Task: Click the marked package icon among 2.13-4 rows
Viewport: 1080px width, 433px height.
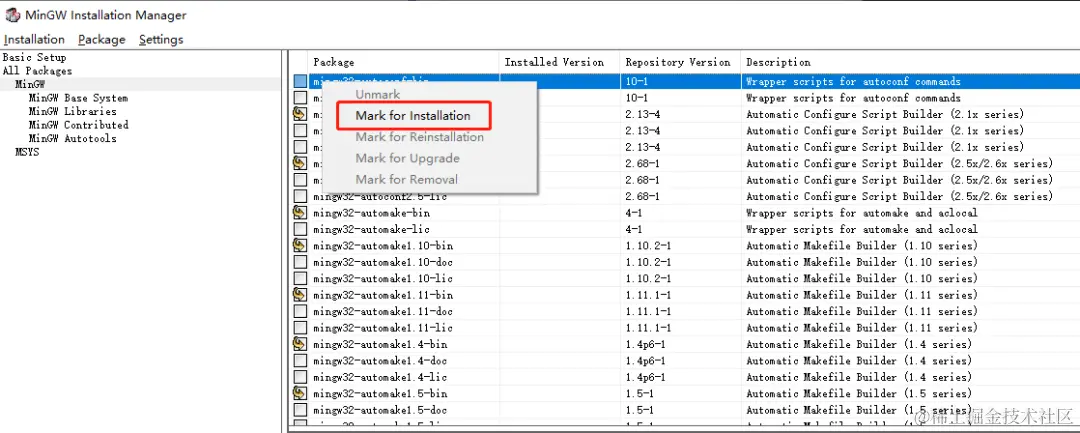Action: click(300, 114)
